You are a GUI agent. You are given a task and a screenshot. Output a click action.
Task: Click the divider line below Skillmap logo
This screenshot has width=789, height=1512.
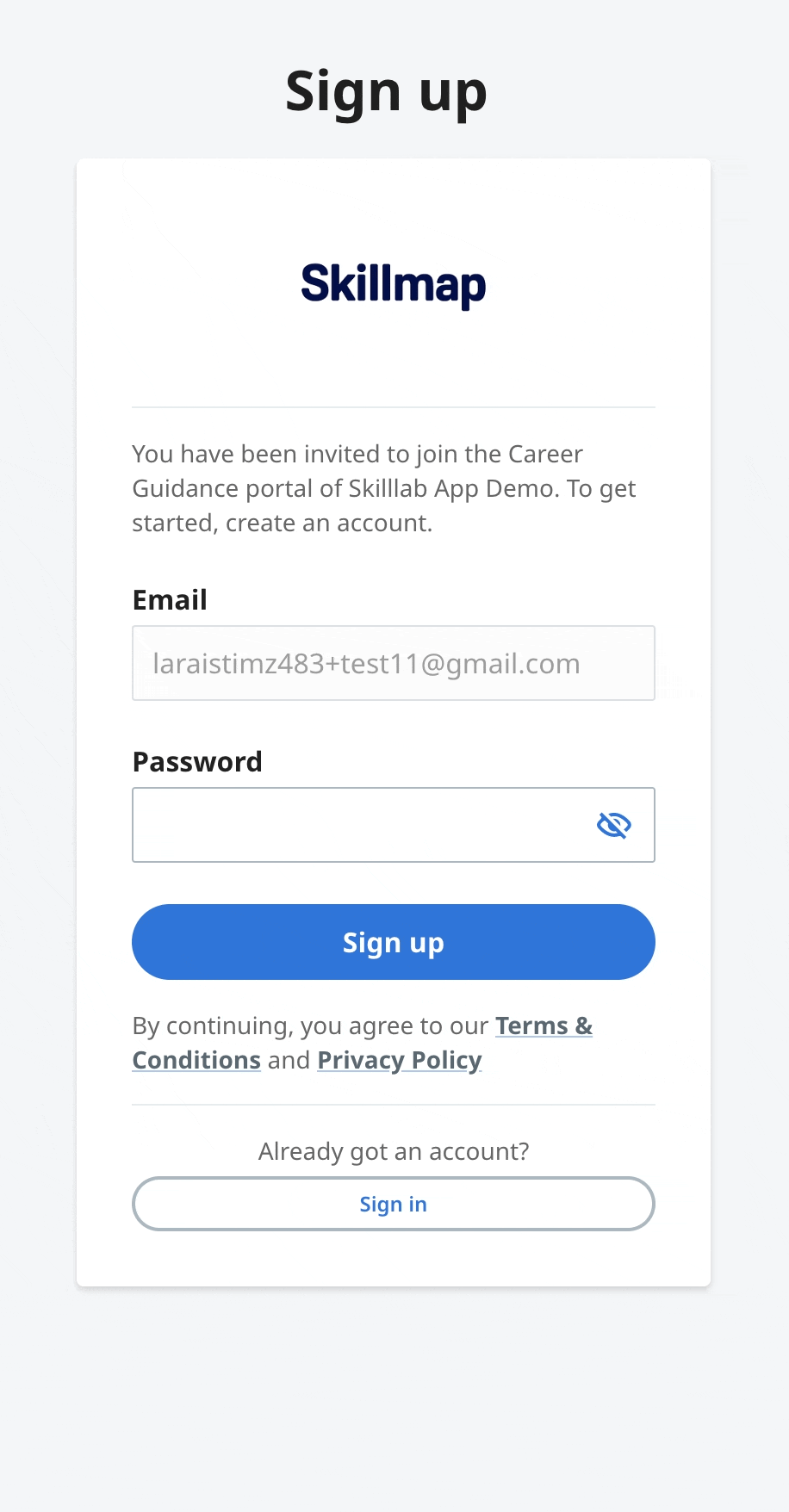click(x=394, y=407)
